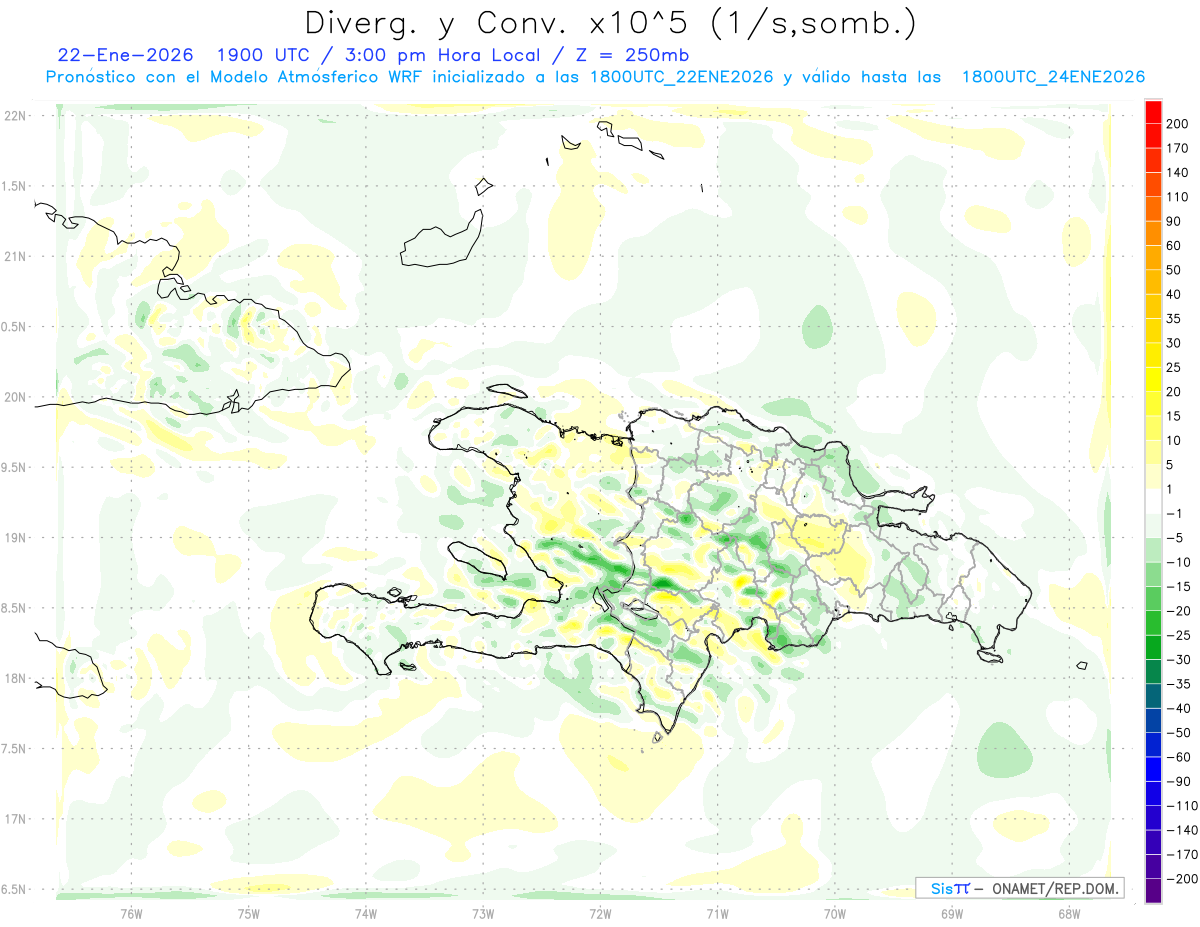
Task: Click the '22N' latitude axis label
Action: (14, 116)
